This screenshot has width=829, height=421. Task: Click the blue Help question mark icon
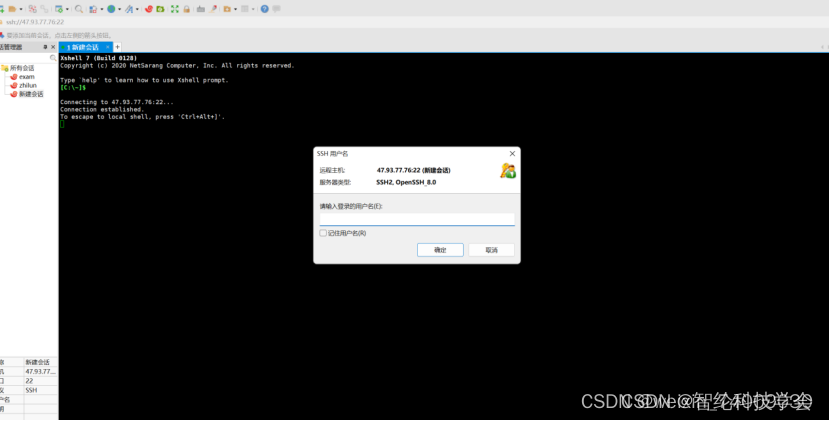click(264, 9)
